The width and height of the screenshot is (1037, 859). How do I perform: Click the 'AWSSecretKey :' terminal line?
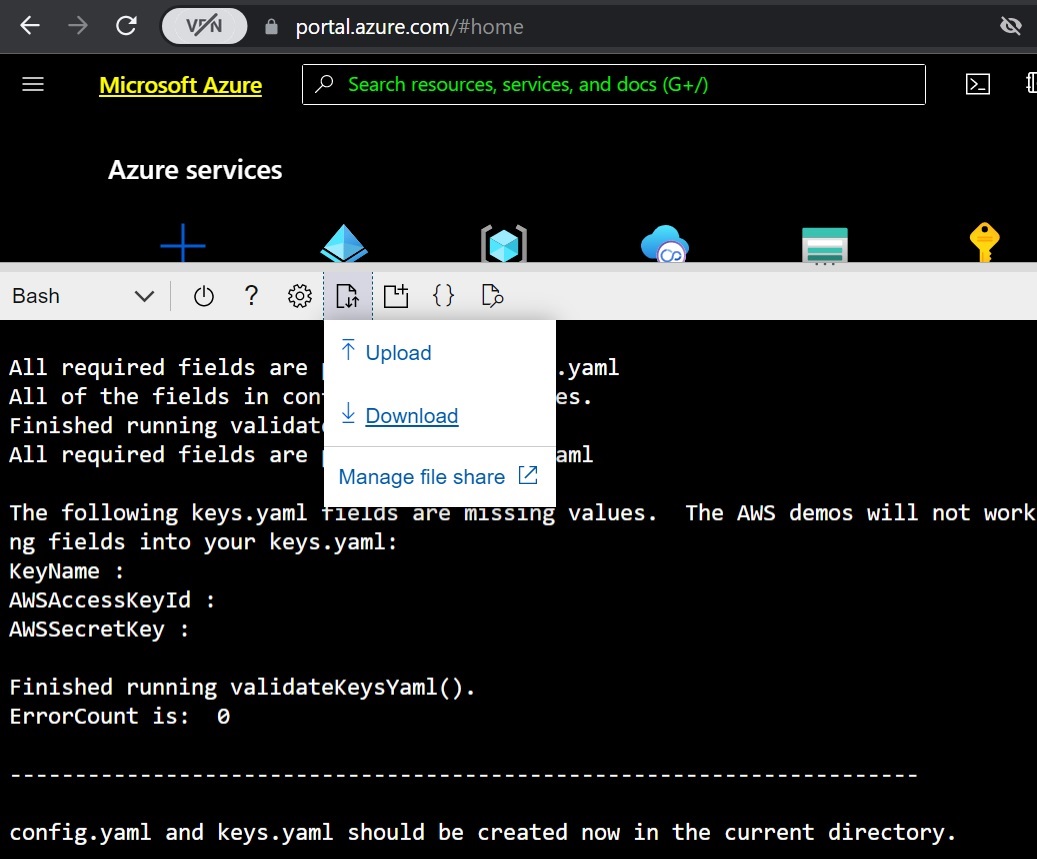click(99, 629)
